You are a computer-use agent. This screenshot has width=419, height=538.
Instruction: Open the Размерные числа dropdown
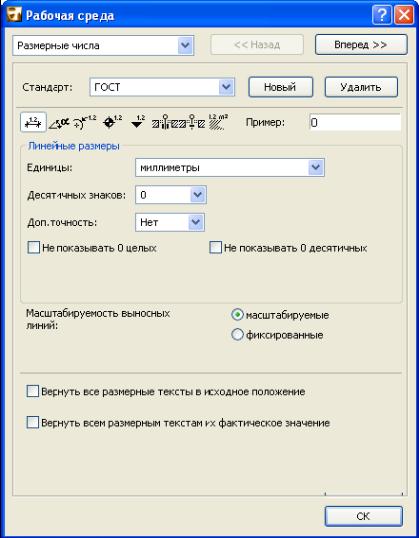tap(103, 45)
